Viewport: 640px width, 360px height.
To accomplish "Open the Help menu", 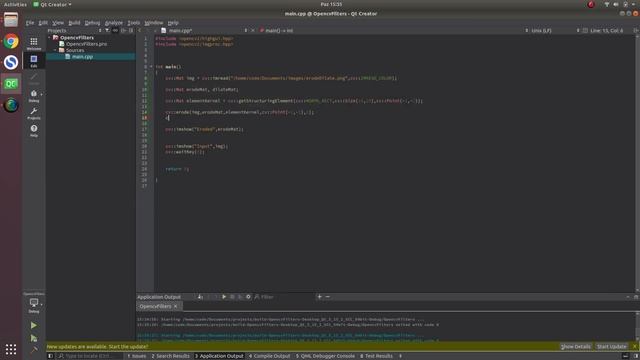I will coord(173,23).
